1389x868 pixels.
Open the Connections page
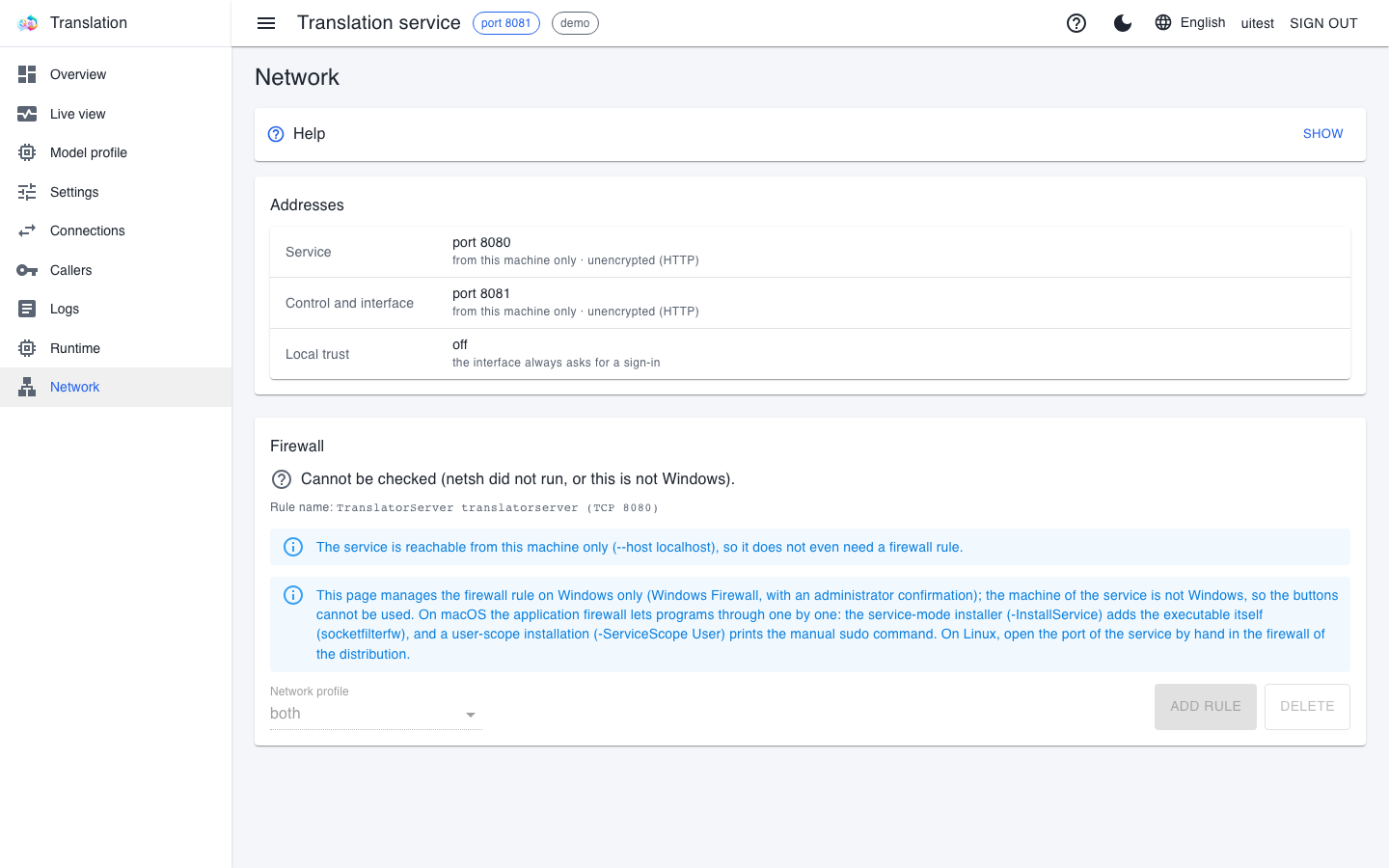116,231
